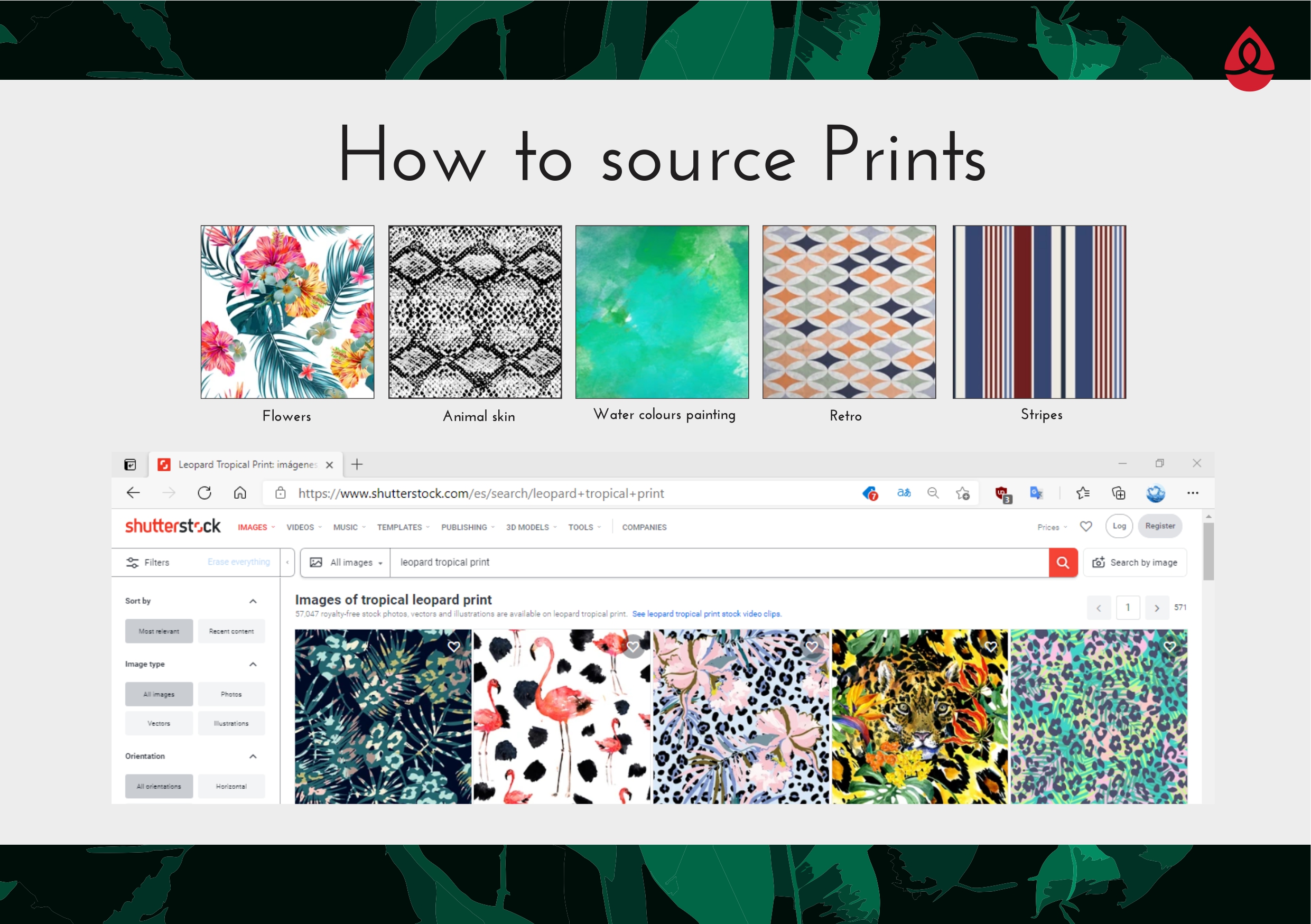The height and width of the screenshot is (924, 1311).
Task: Go to browser home page icon
Action: [x=240, y=492]
